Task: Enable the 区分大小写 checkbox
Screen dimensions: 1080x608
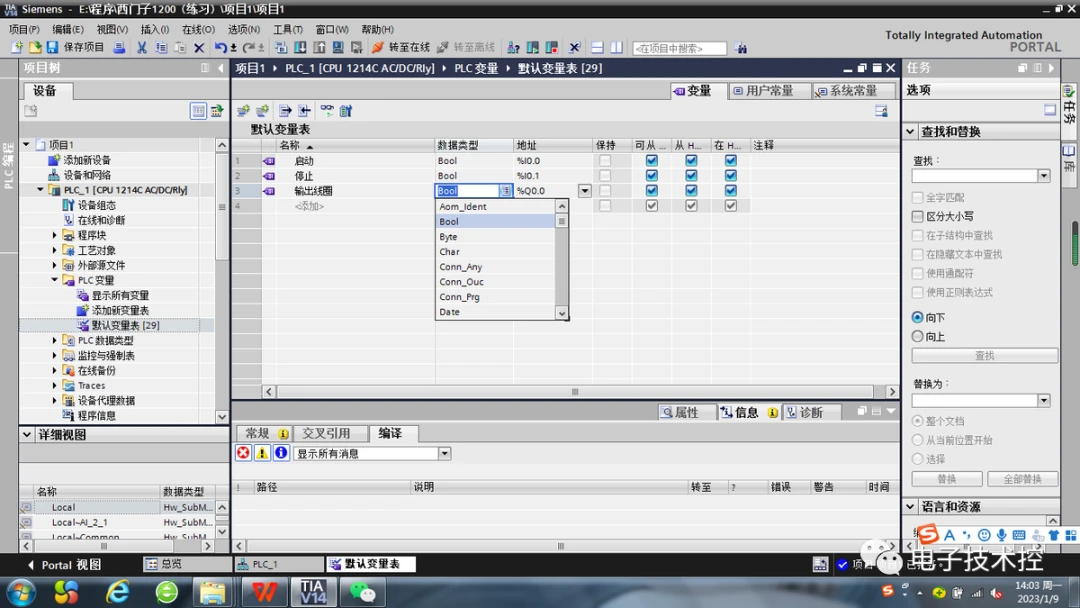Action: pos(917,216)
